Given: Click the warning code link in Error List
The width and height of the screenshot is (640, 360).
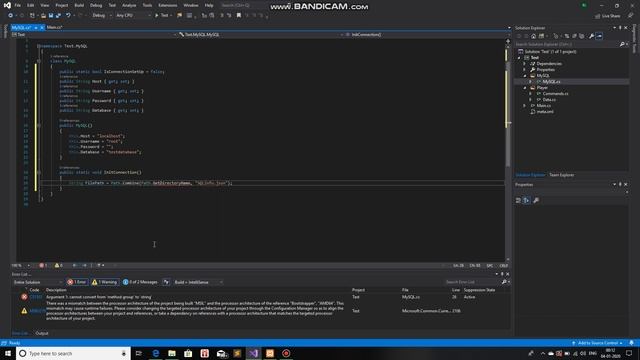Looking at the screenshot, I should coord(37,311).
